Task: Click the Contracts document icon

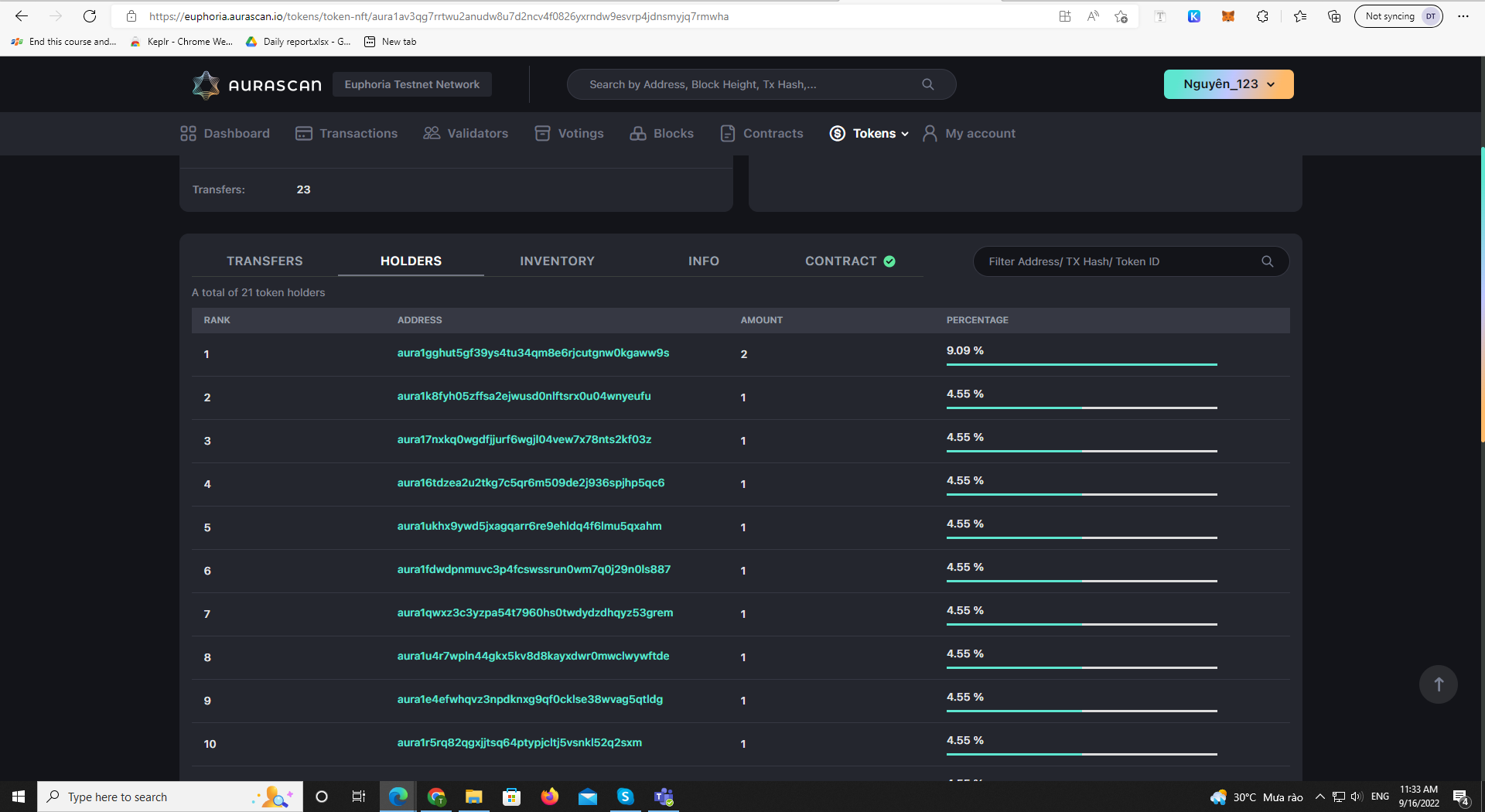Action: tap(727, 133)
